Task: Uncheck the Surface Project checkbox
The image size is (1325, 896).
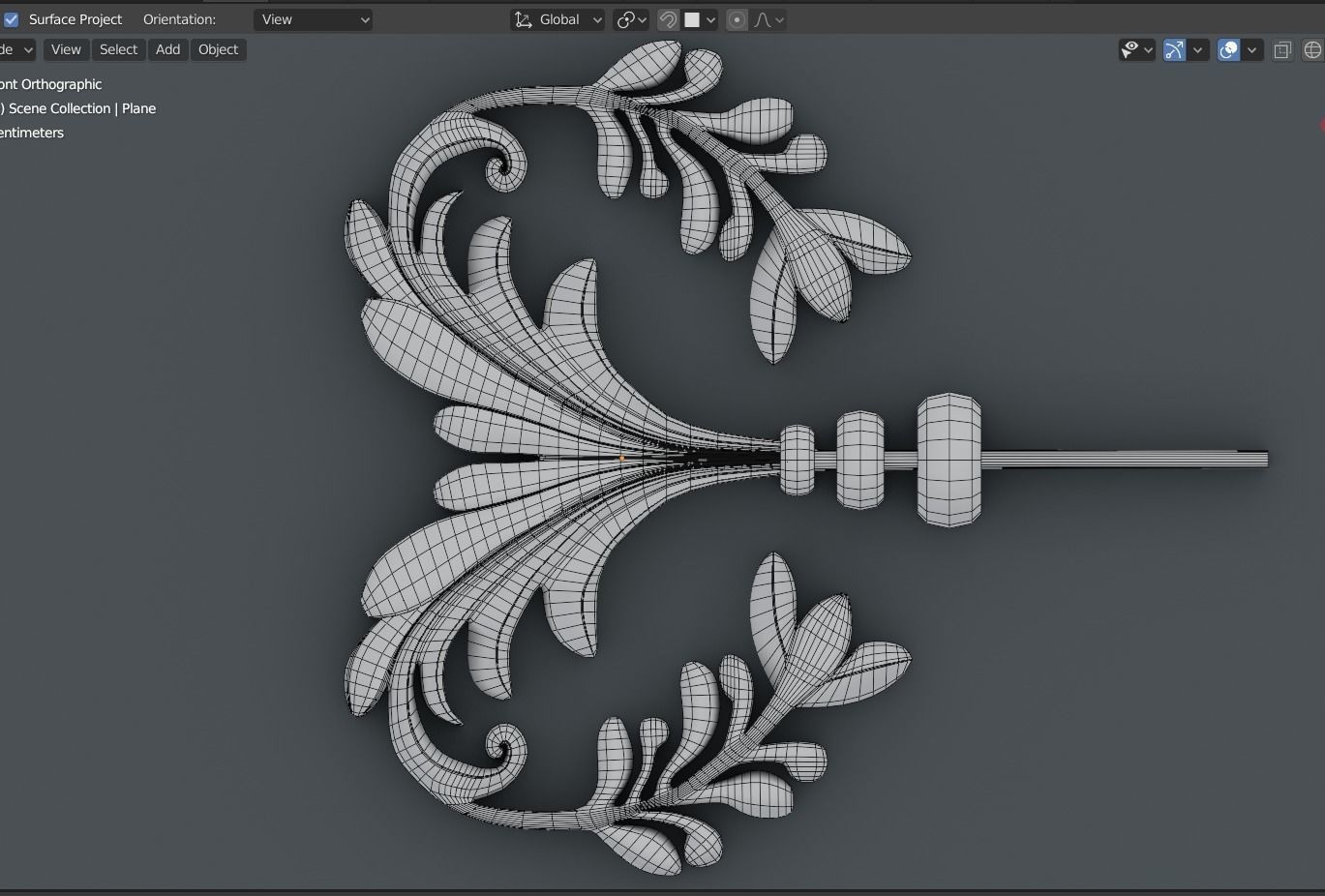Action: pos(12,19)
